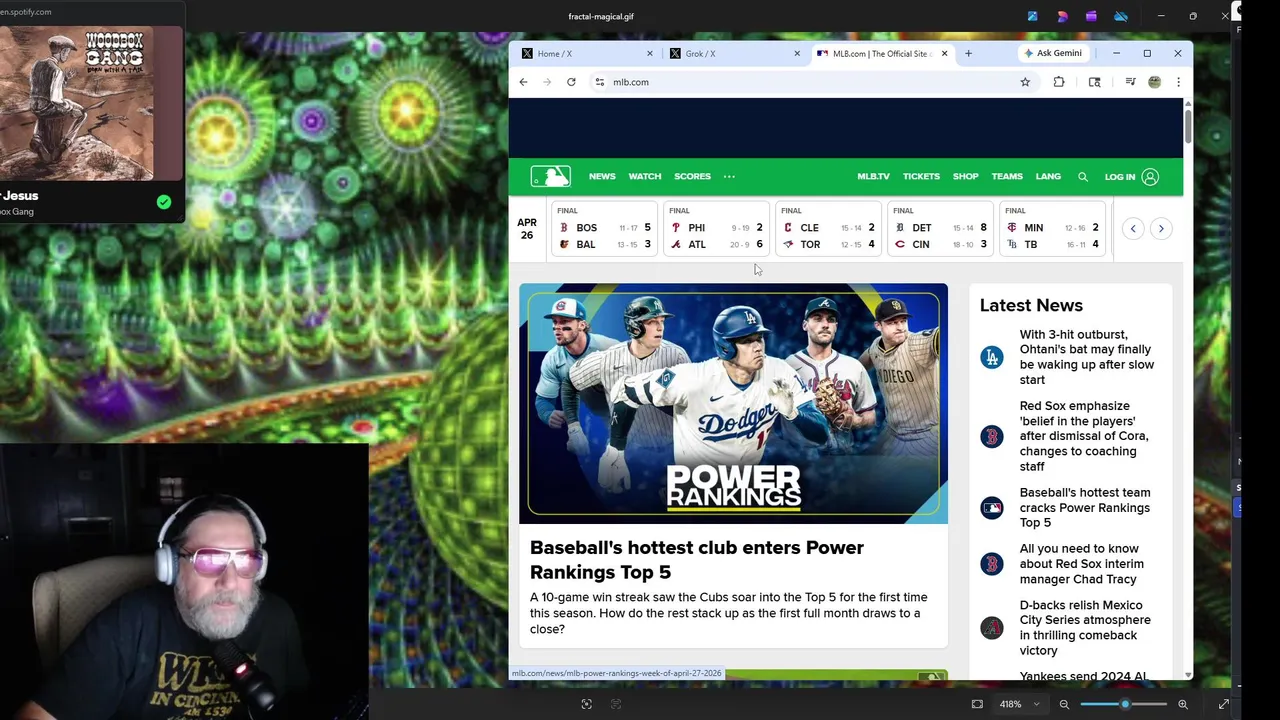The height and width of the screenshot is (720, 1280).
Task: Click the Dodgers logo beside Ohtani news
Action: click(x=991, y=357)
